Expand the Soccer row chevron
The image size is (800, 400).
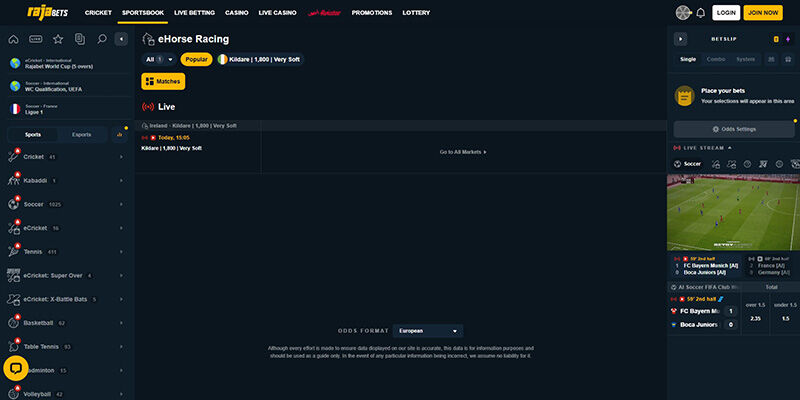click(121, 205)
